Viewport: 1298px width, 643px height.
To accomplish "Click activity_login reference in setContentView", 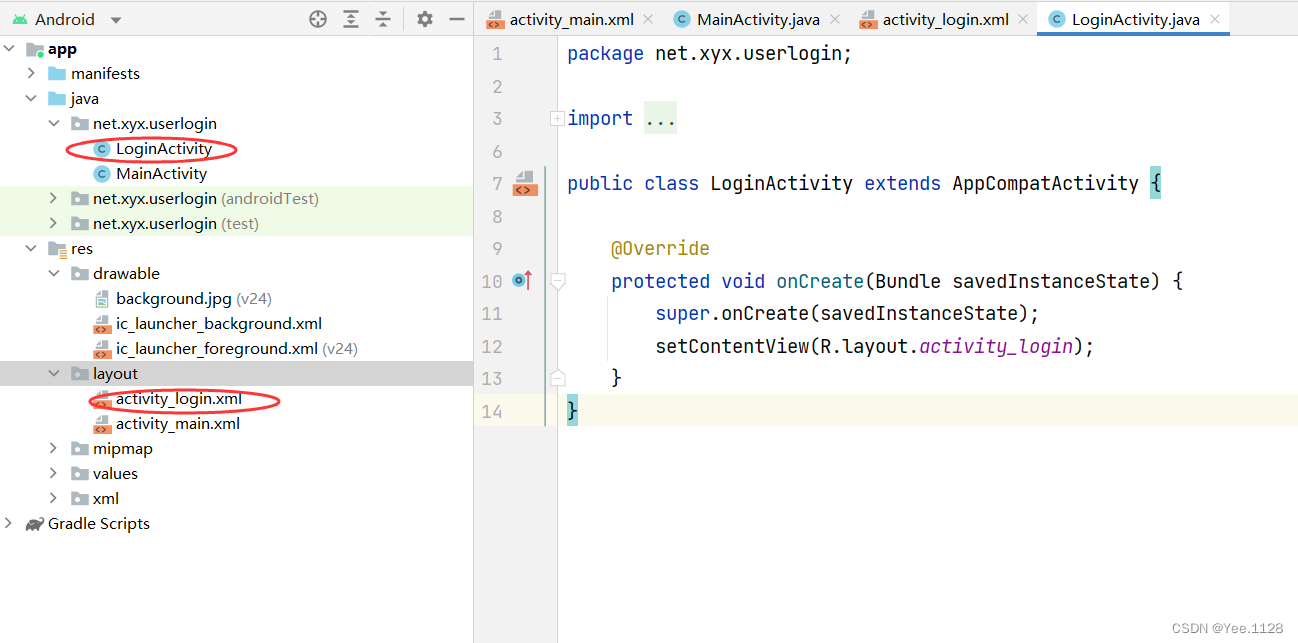I will [x=996, y=346].
